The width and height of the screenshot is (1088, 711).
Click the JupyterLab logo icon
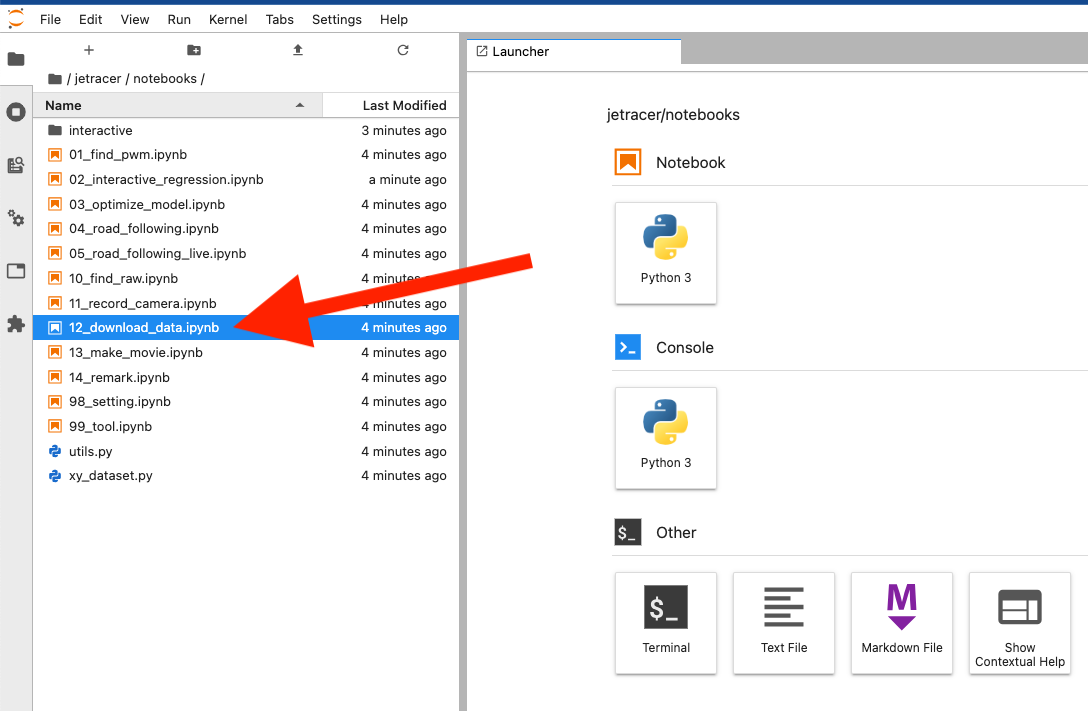[15, 19]
